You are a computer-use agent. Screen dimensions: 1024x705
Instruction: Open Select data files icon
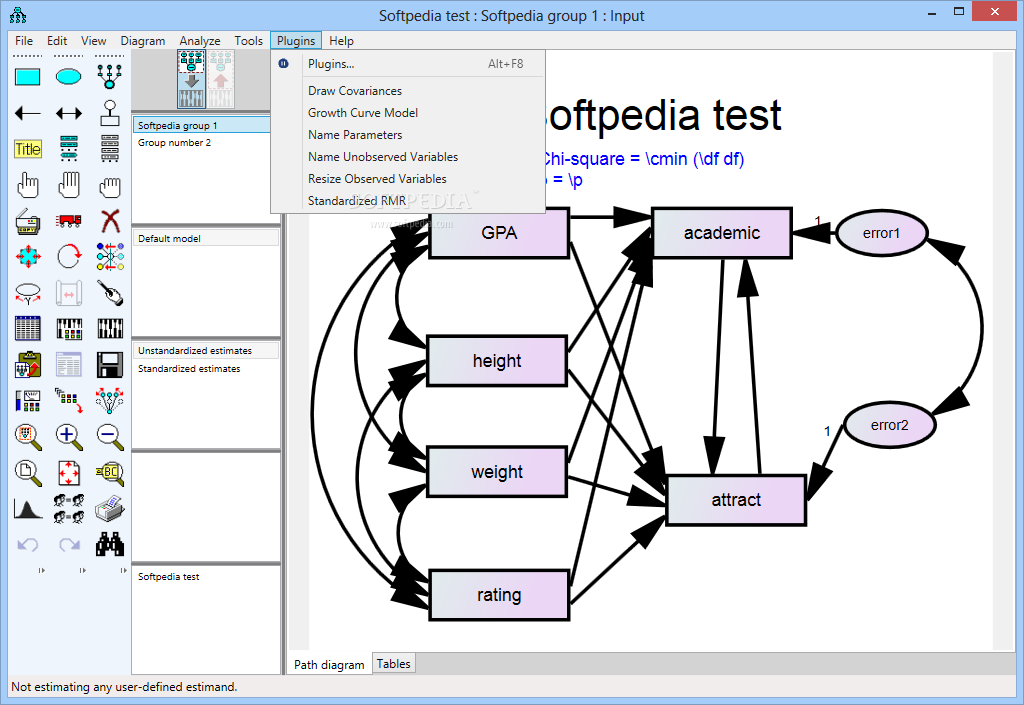pyautogui.click(x=27, y=328)
